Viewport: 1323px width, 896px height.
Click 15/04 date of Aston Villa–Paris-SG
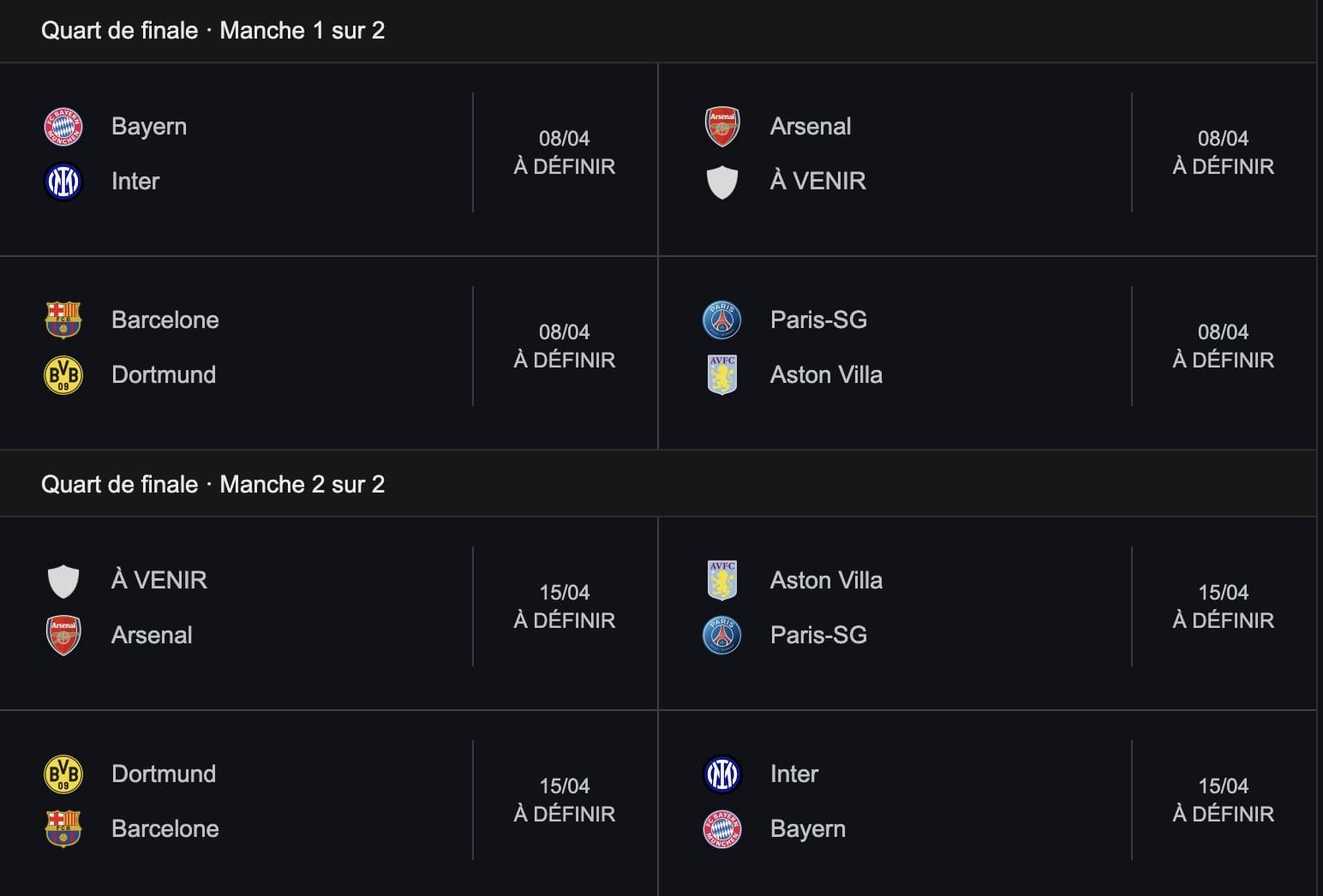pyautogui.click(x=1223, y=593)
